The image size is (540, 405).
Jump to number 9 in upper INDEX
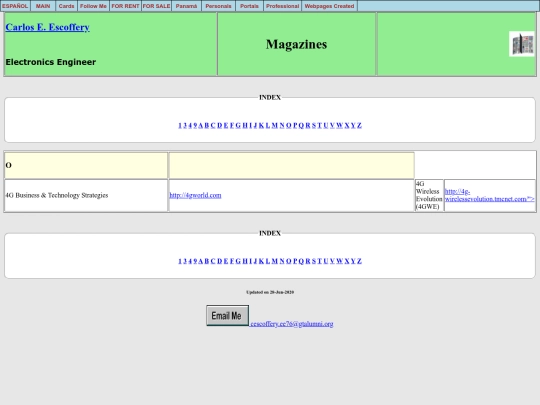point(195,125)
